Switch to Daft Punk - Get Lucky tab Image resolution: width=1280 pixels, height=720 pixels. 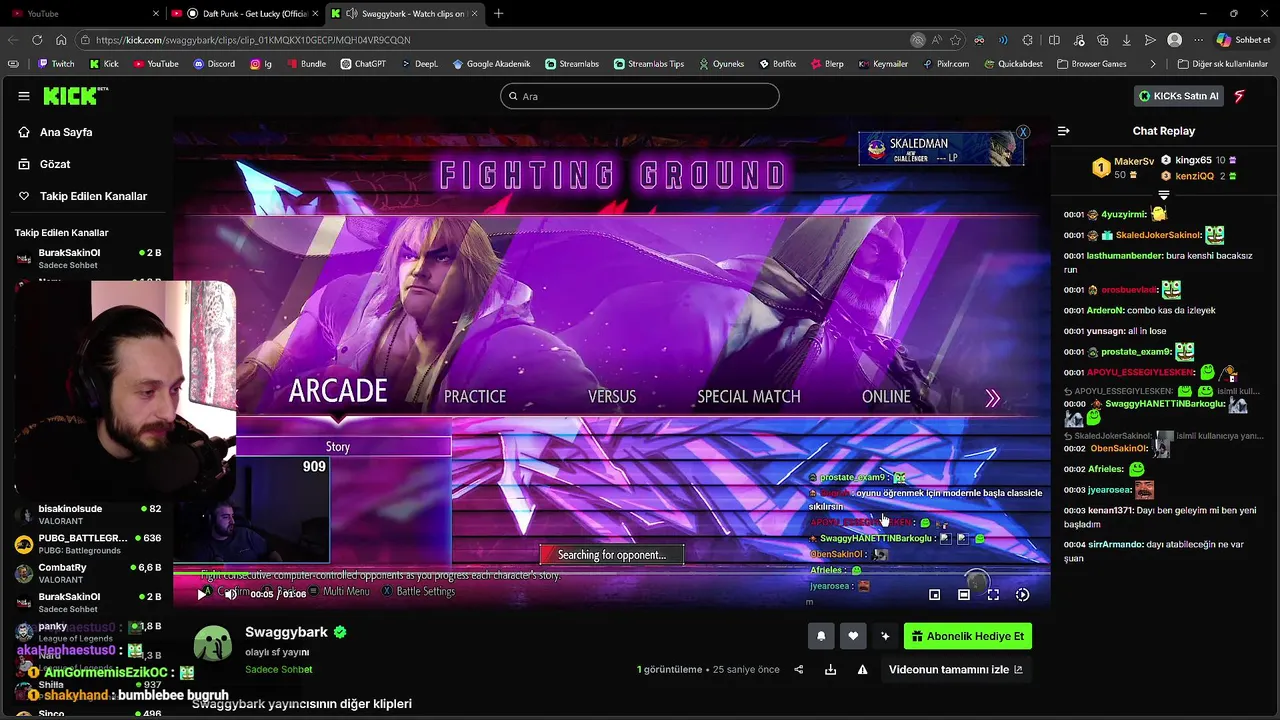point(247,13)
